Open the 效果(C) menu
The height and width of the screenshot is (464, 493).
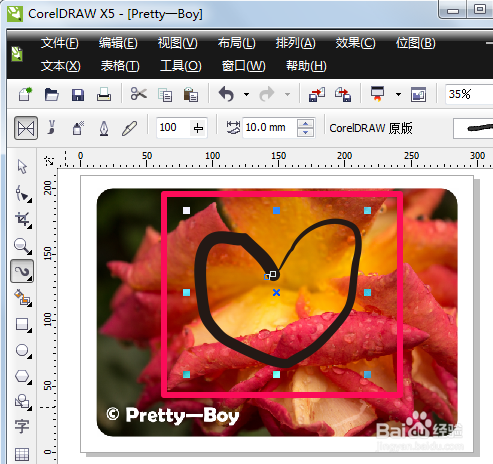click(355, 43)
